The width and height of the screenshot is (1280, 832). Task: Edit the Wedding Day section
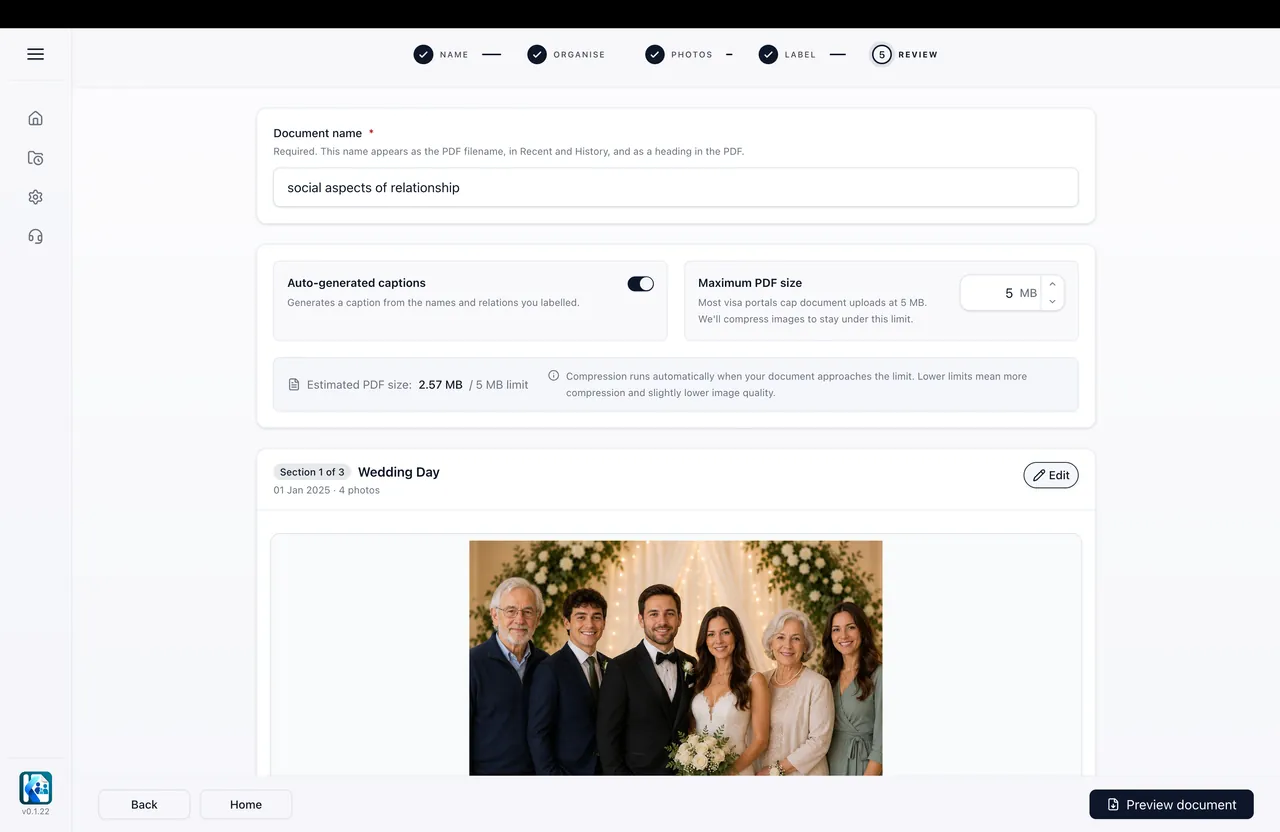pyautogui.click(x=1051, y=475)
